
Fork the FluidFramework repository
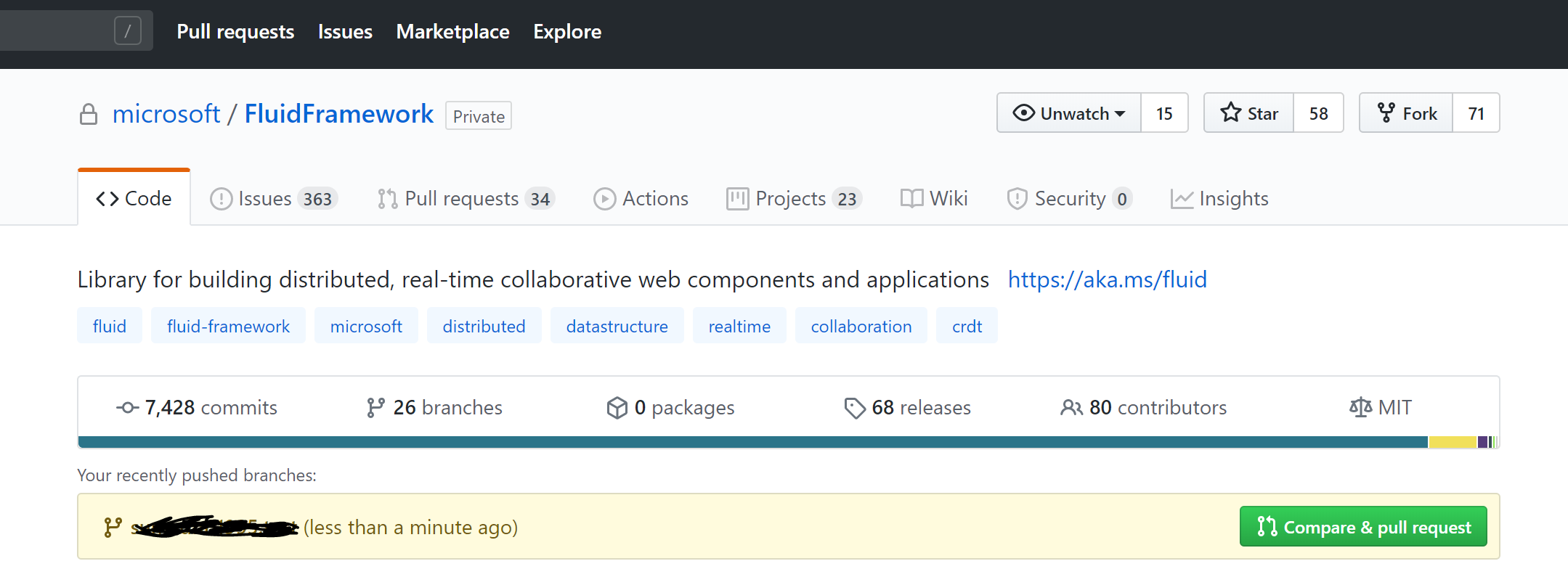click(x=1407, y=113)
